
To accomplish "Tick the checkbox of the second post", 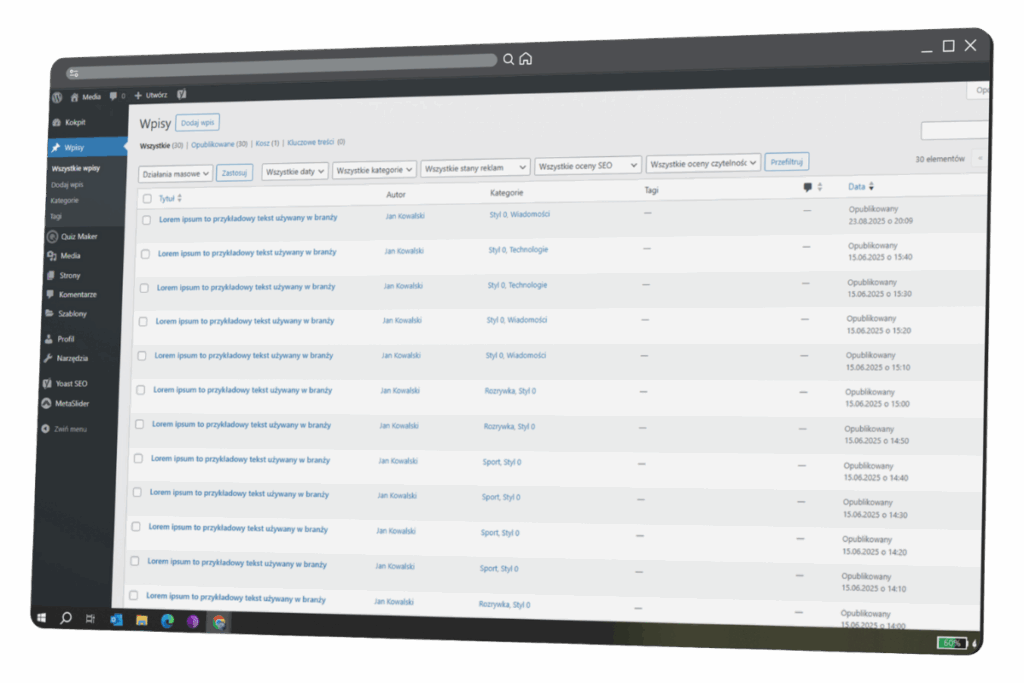I will pyautogui.click(x=145, y=254).
